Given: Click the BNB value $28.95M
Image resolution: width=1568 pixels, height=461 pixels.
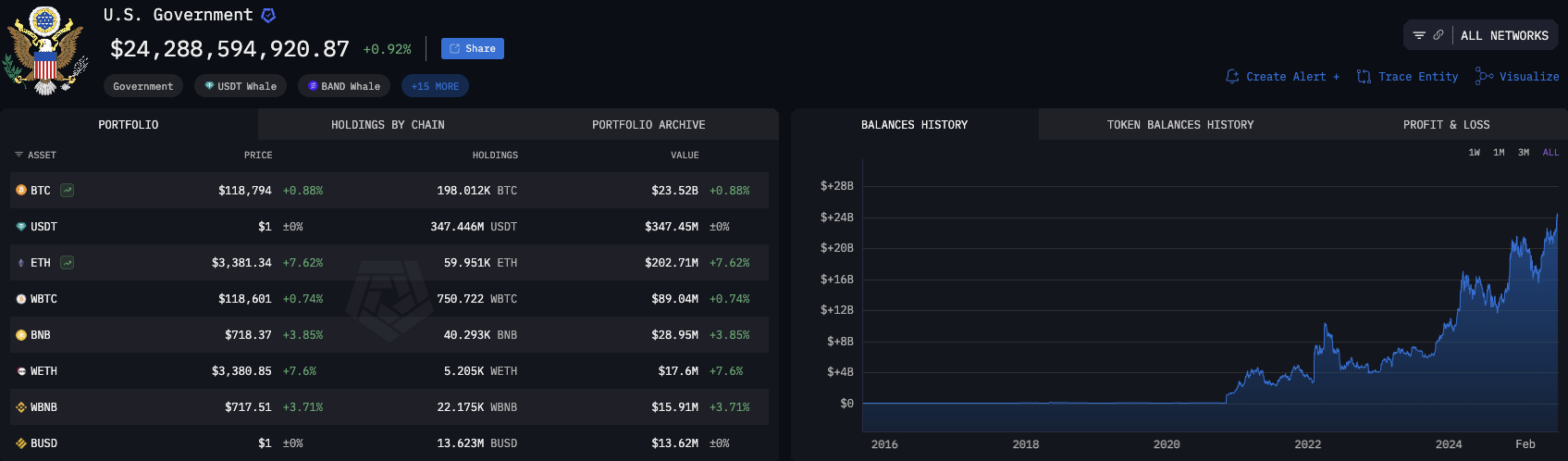Looking at the screenshot, I should tap(674, 334).
